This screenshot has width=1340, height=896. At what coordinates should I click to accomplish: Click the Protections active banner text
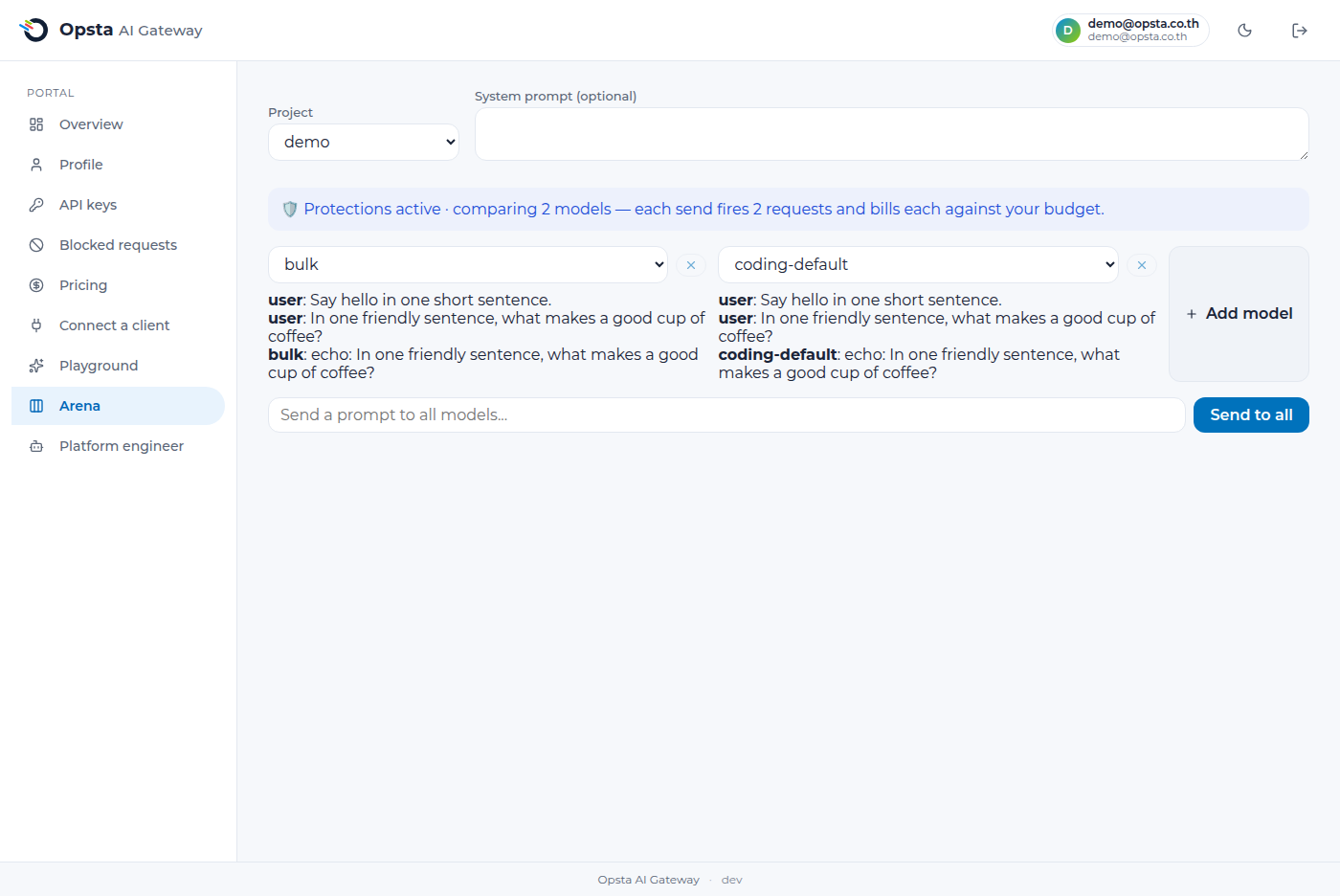[x=703, y=209]
